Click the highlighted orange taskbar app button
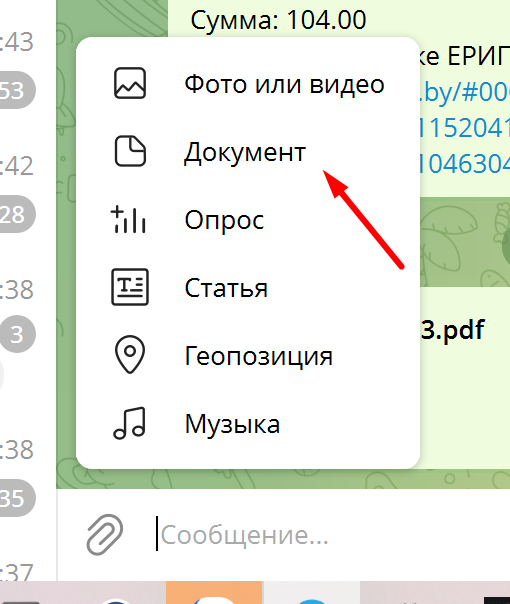Screen dimensions: 510x604 [x=214, y=592]
